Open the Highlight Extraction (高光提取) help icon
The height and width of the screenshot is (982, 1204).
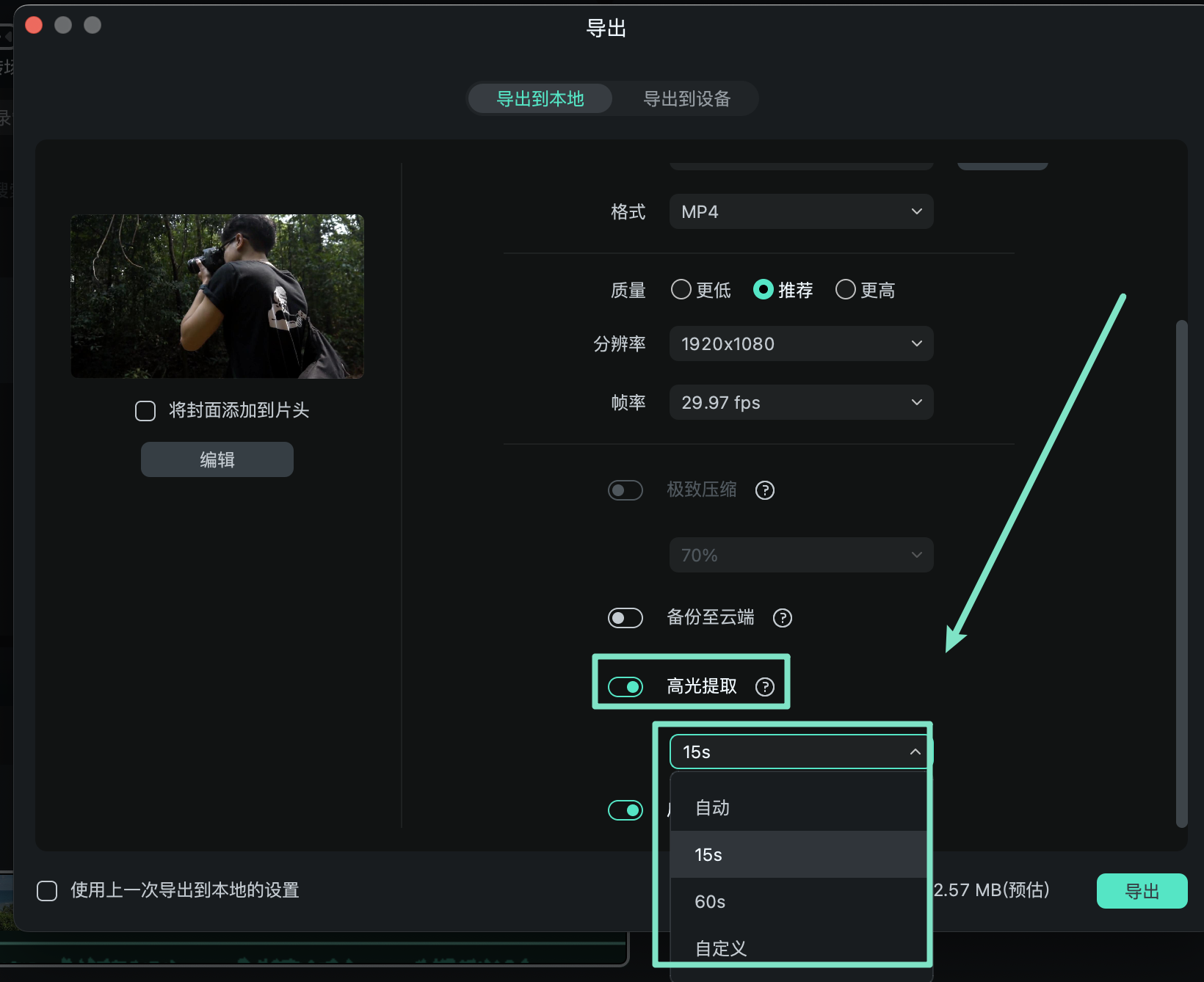tap(766, 687)
